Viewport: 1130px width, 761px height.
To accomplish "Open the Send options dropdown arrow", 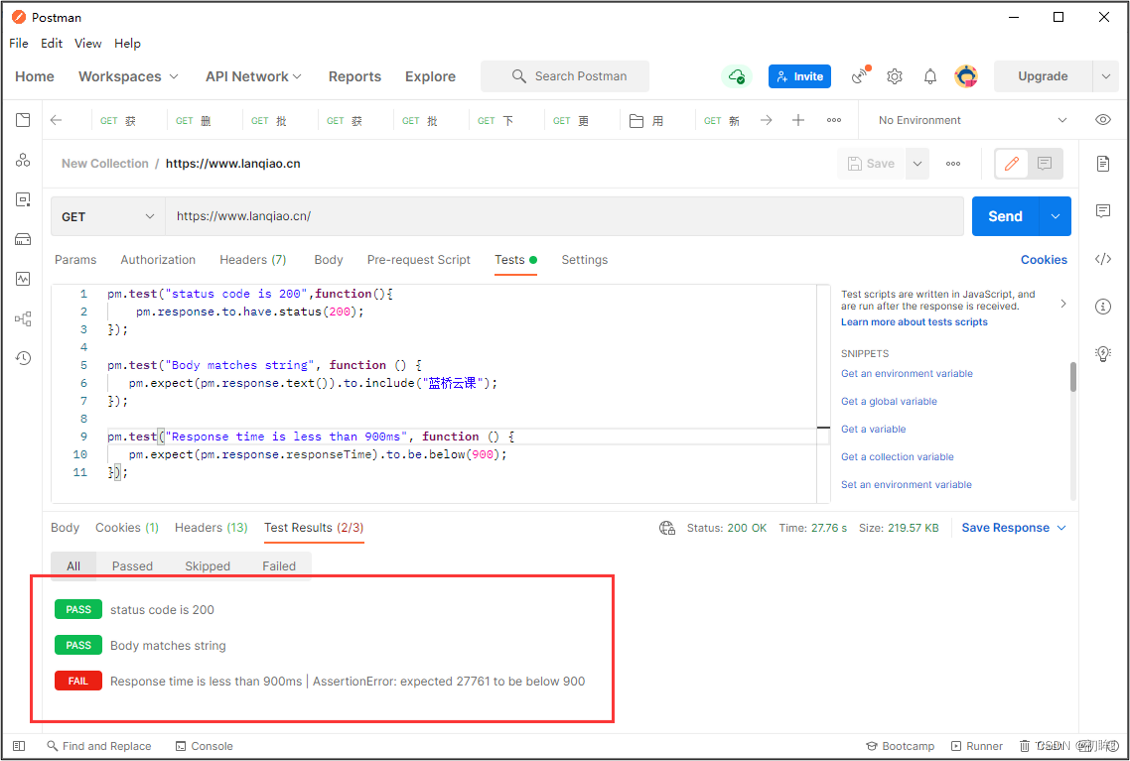I will coord(1056,216).
